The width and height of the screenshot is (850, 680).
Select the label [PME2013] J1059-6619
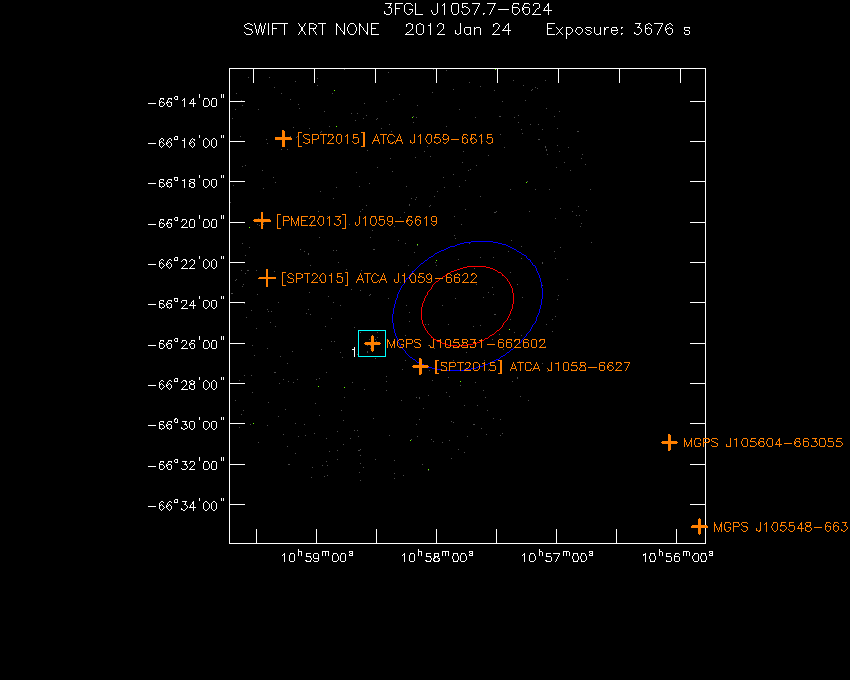tap(357, 221)
